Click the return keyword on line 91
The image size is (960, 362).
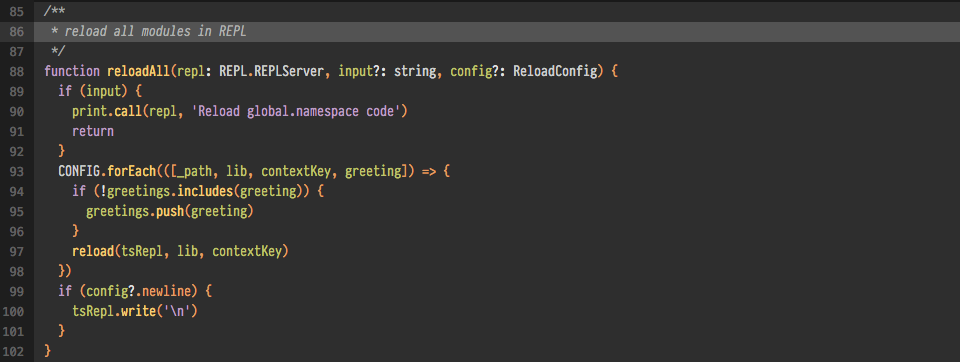(x=93, y=131)
